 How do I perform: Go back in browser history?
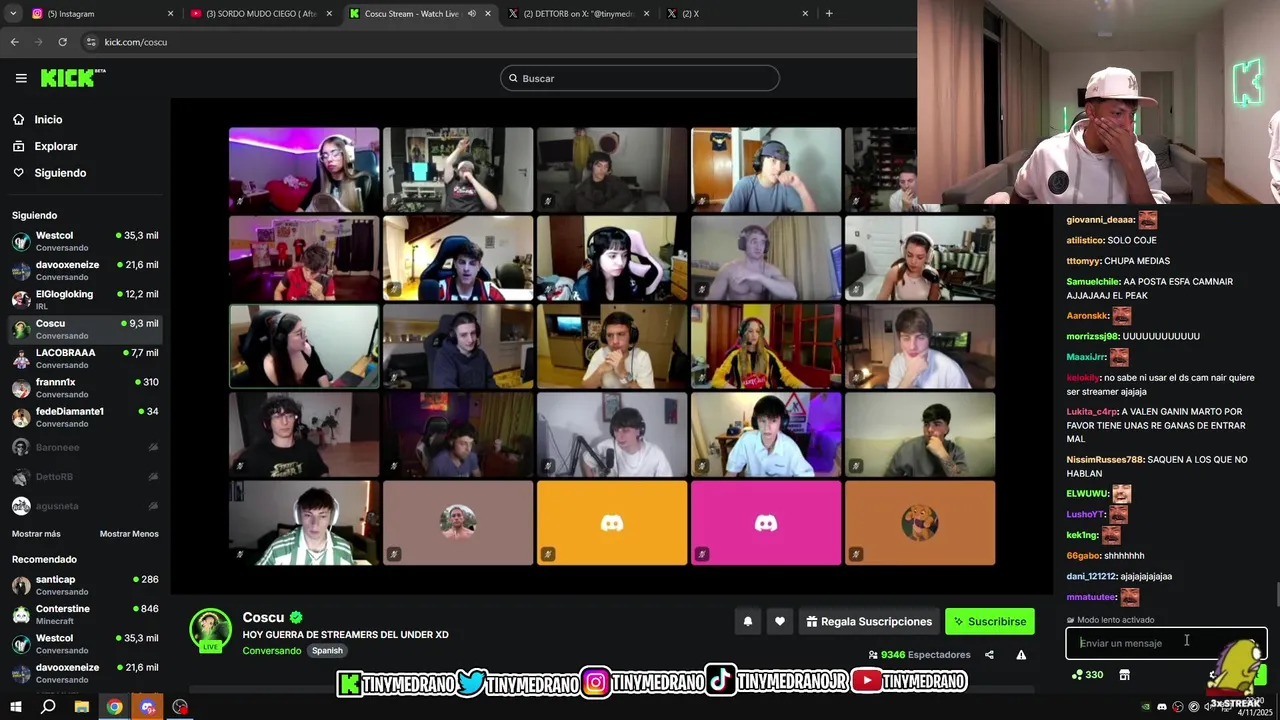coord(14,42)
